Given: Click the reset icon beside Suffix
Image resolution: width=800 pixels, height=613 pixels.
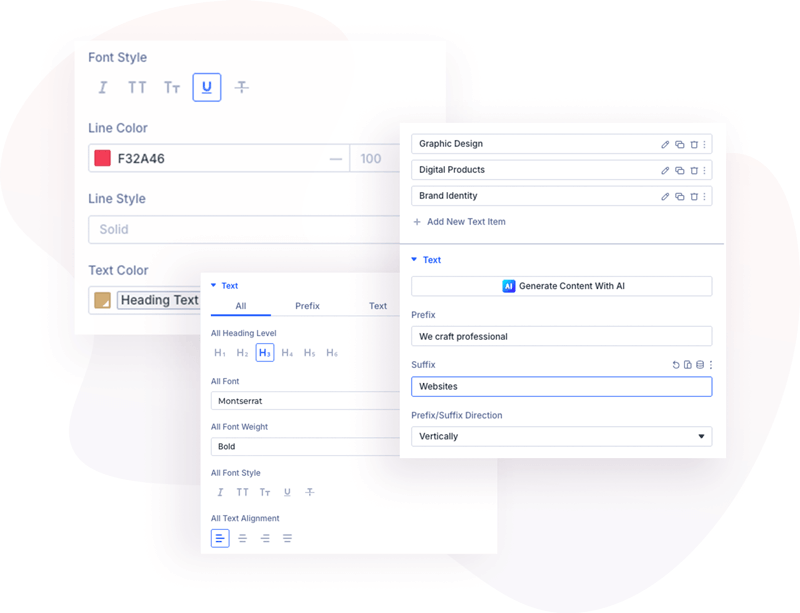Looking at the screenshot, I should pos(676,365).
